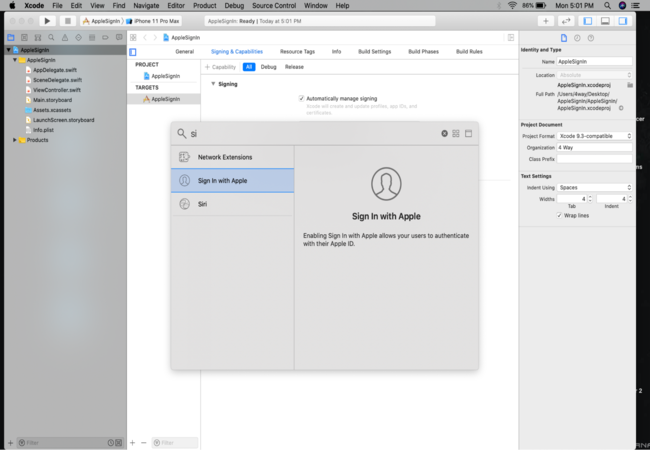Switch to the Build Settings tab

pos(374,52)
